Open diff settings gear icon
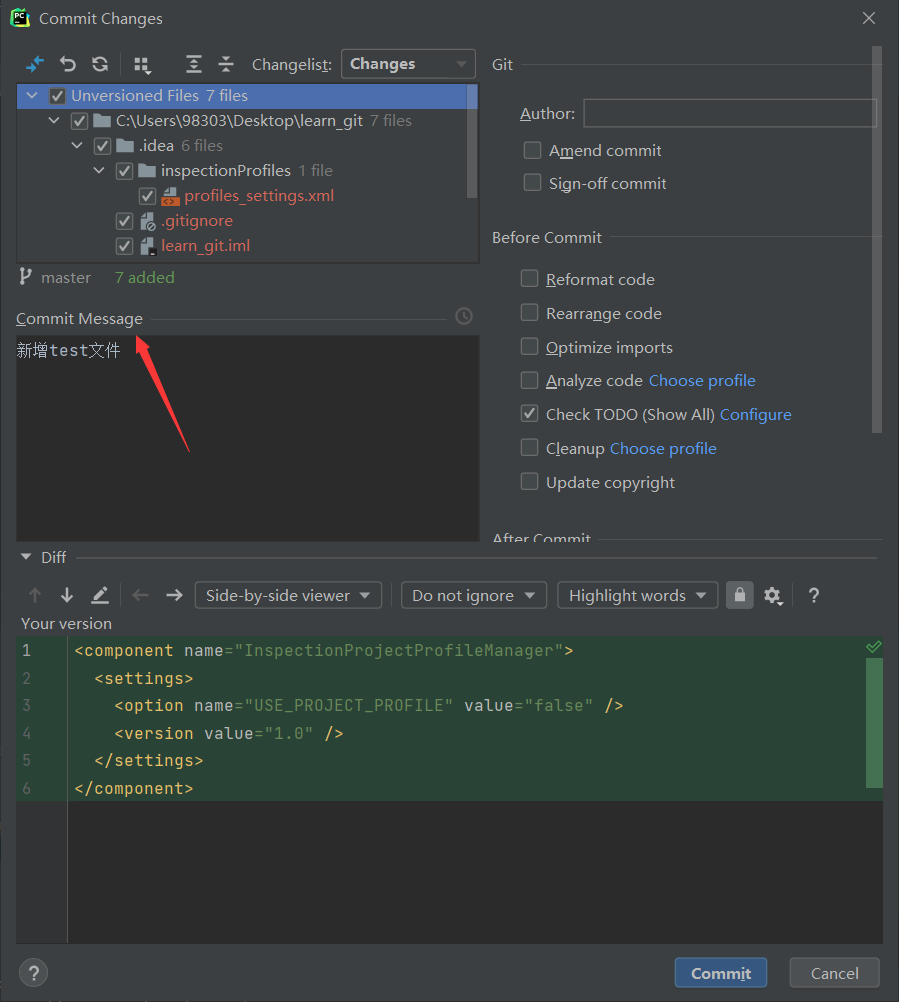 click(772, 595)
